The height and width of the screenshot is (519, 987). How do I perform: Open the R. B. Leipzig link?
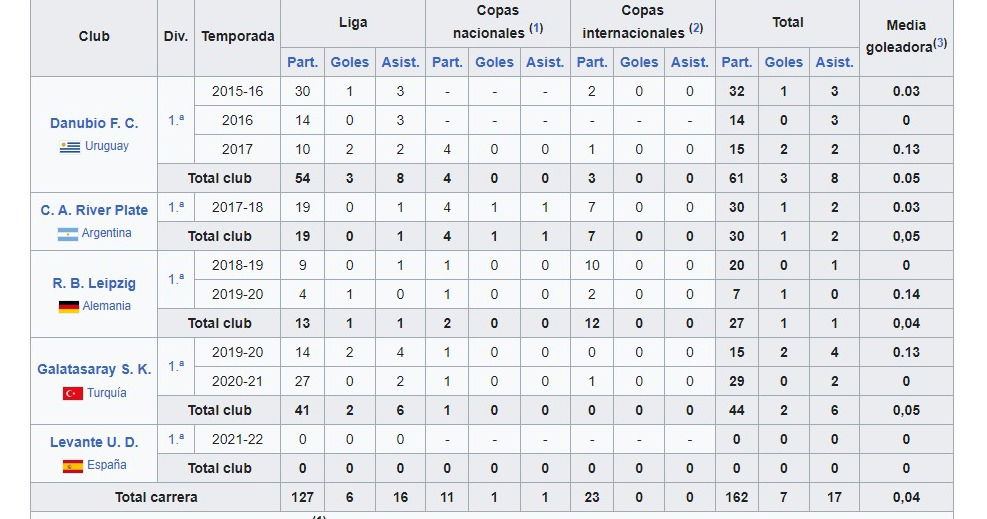[94, 283]
